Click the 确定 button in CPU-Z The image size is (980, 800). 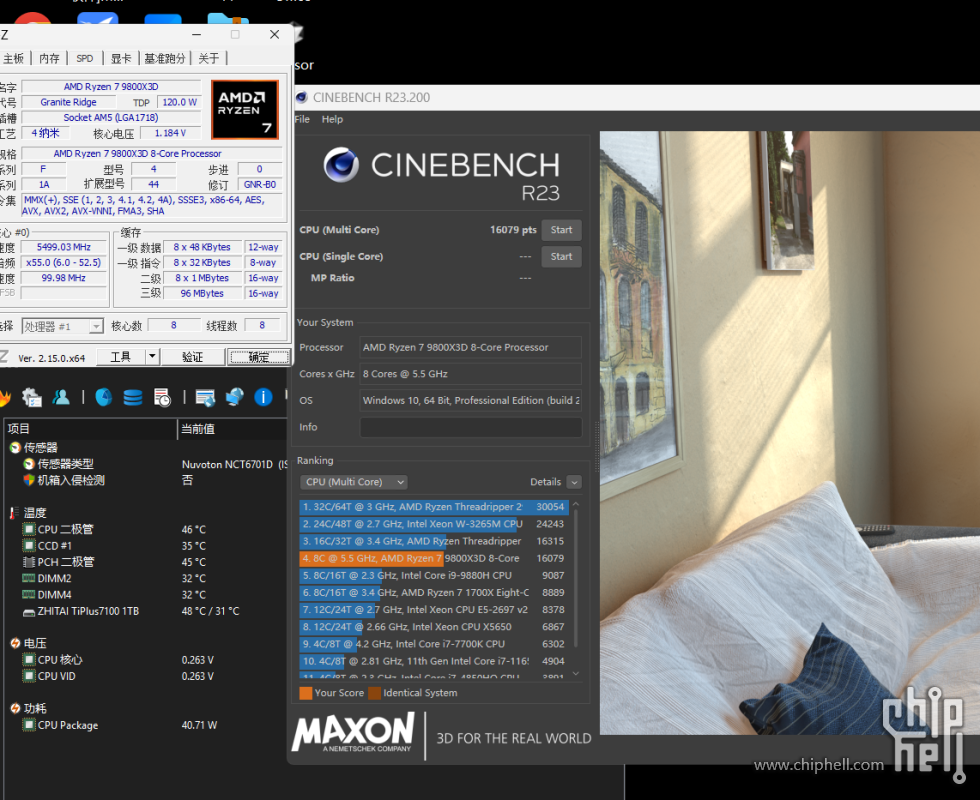click(x=259, y=356)
